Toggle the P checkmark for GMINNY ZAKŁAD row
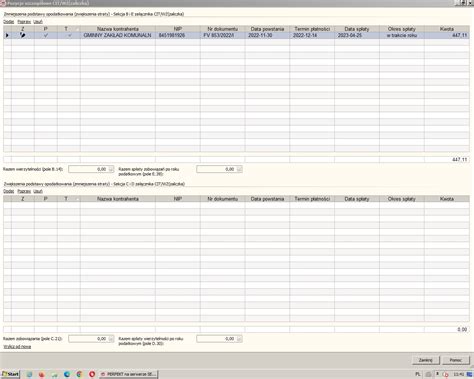Image resolution: width=474 pixels, height=379 pixels. [x=46, y=35]
